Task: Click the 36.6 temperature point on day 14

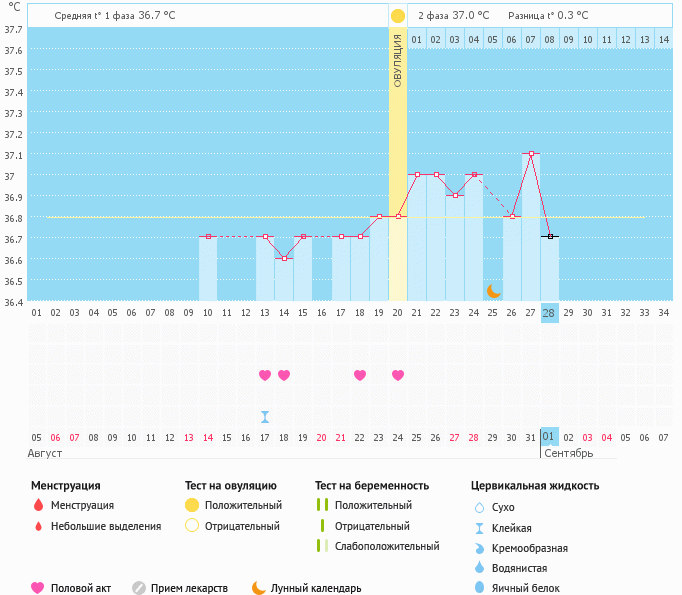Action: coord(284,258)
